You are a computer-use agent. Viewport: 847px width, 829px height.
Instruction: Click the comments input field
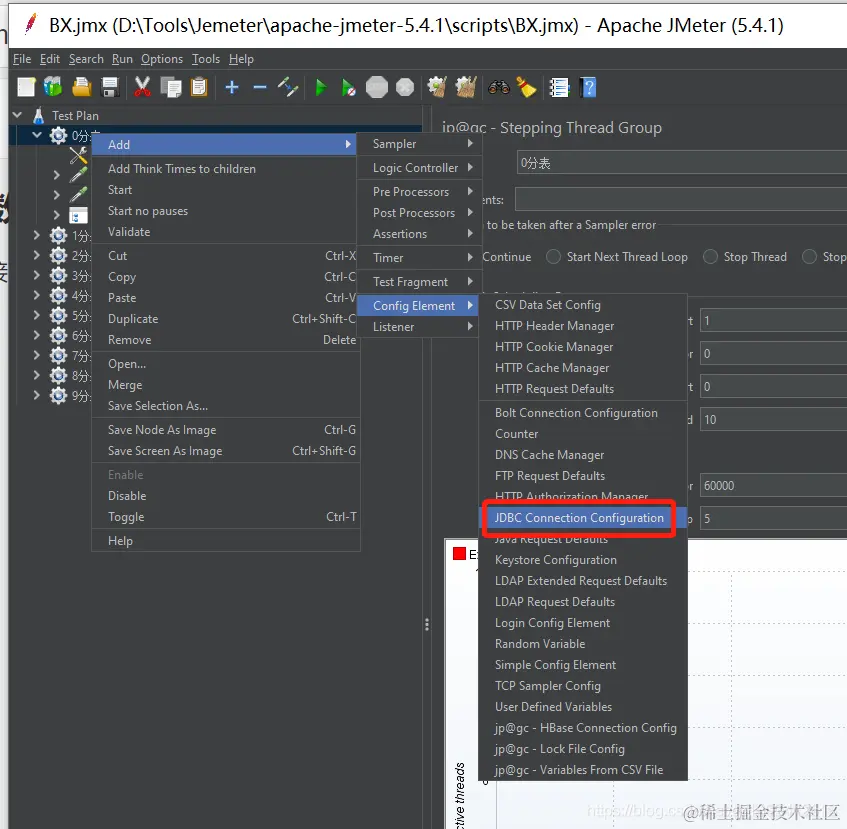point(681,199)
